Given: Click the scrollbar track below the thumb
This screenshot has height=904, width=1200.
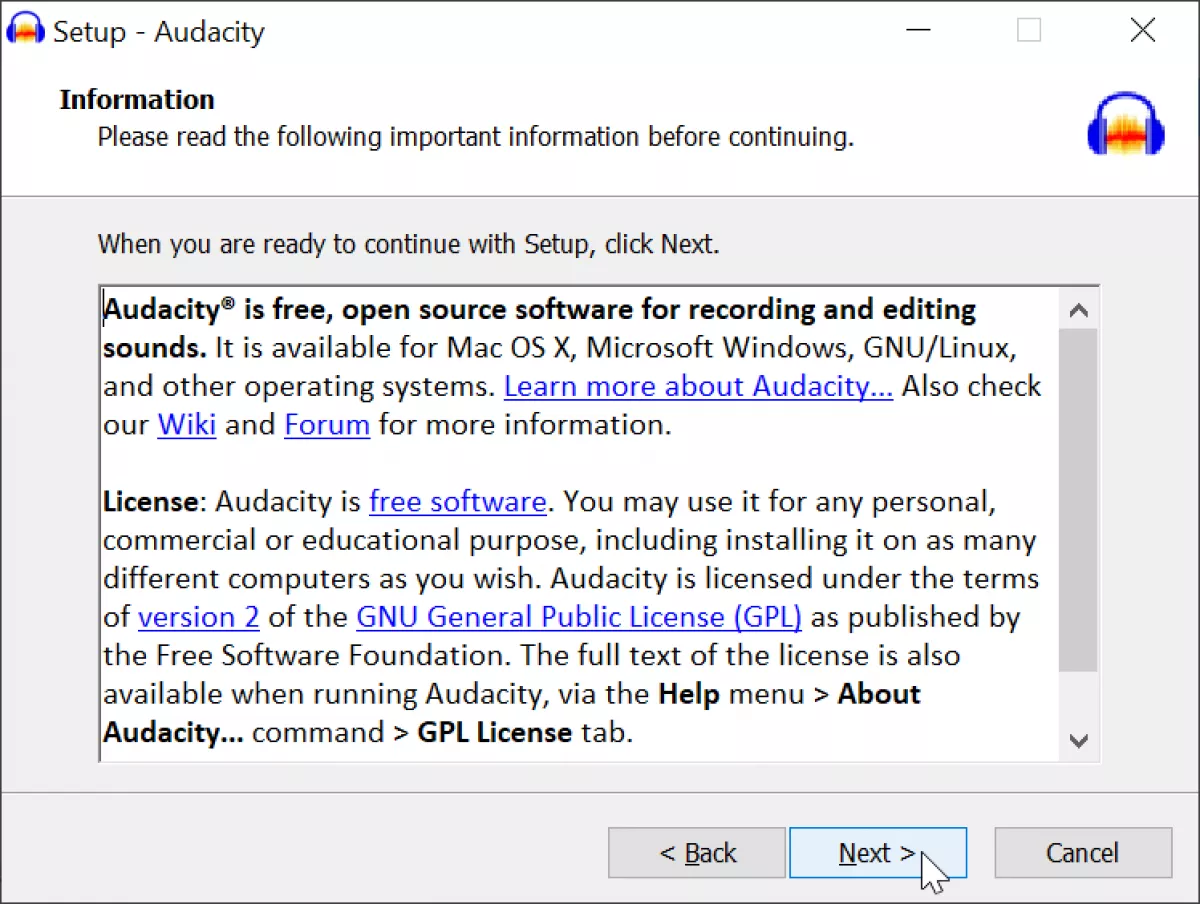Looking at the screenshot, I should 1078,696.
